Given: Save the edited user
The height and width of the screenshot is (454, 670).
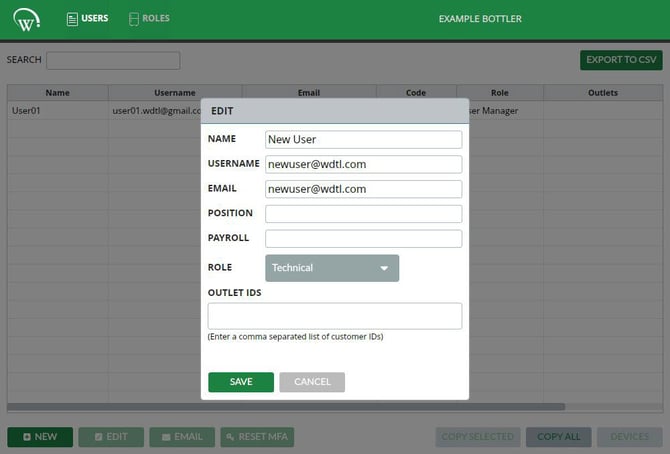Looking at the screenshot, I should pos(241,382).
